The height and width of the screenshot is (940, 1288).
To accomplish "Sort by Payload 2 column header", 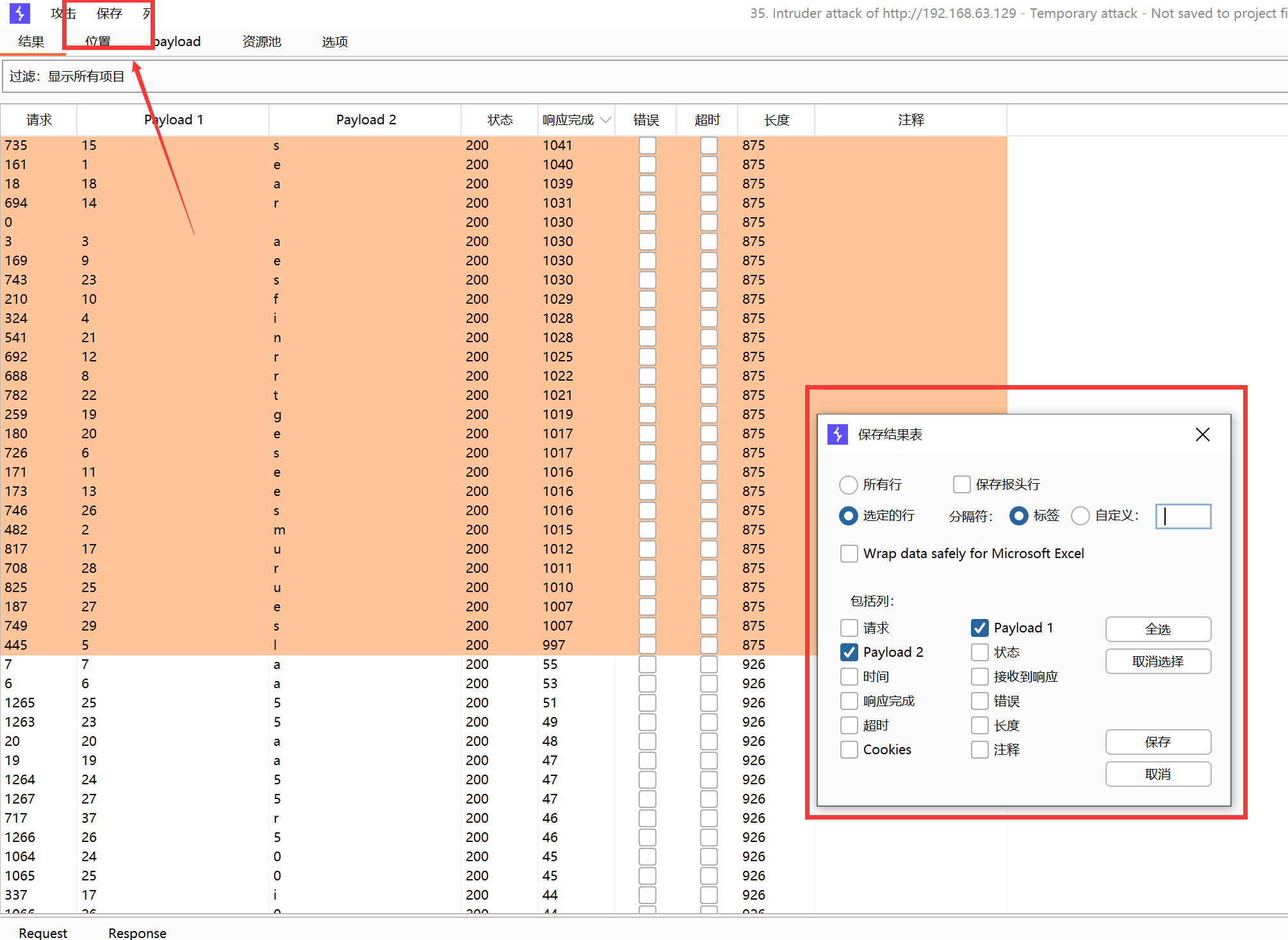I will click(x=366, y=120).
